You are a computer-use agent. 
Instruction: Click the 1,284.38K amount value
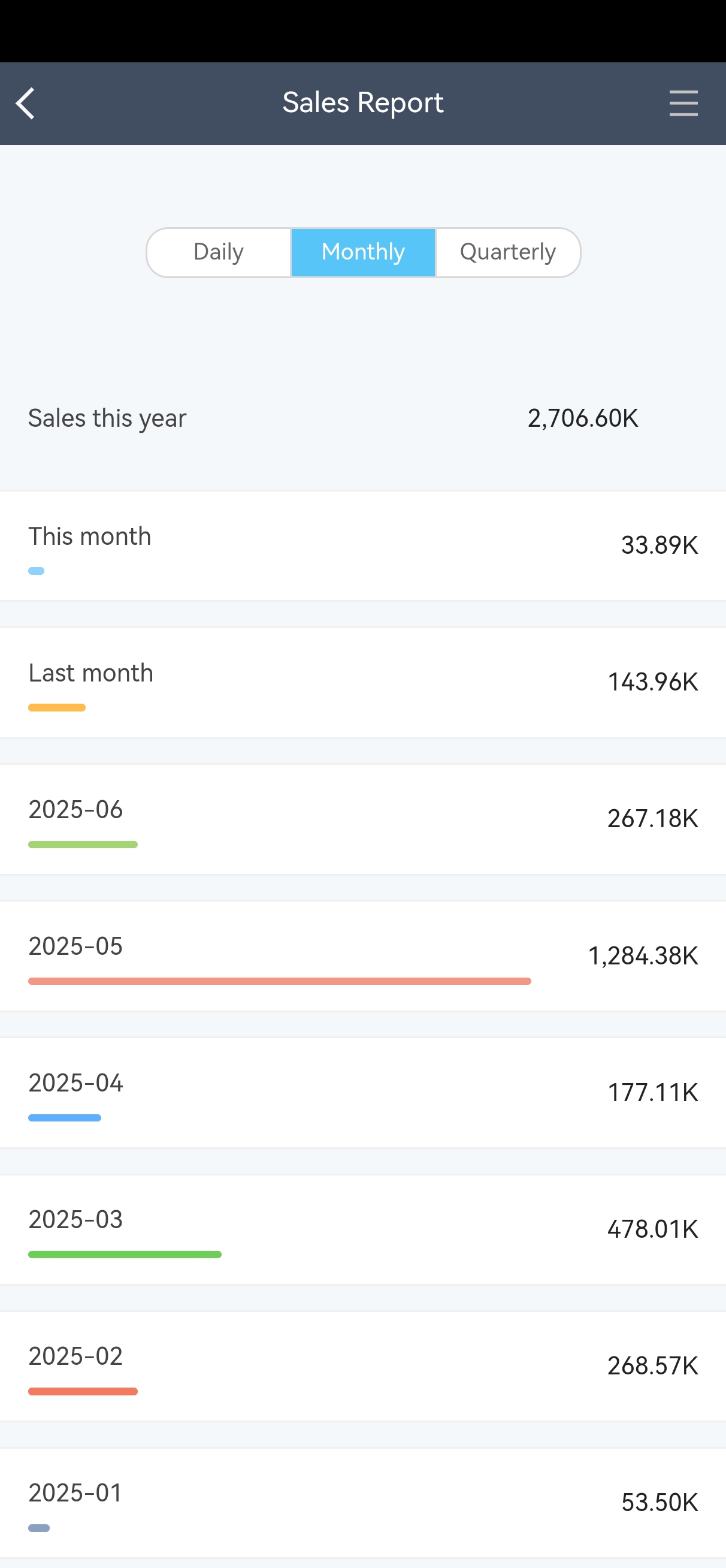[x=643, y=956]
